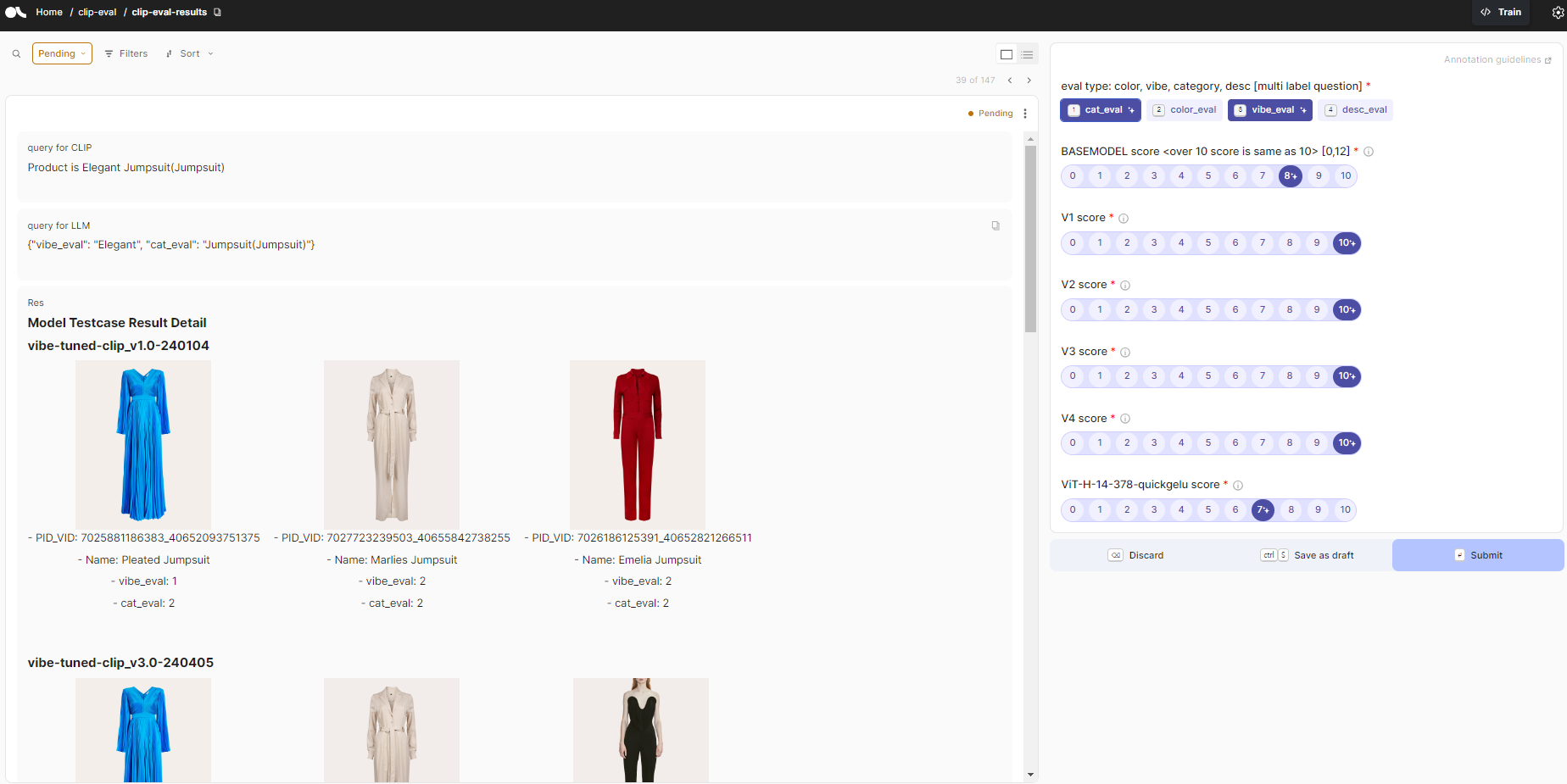The width and height of the screenshot is (1567, 784).
Task: Set BASEMODEL score to 10
Action: (1346, 176)
